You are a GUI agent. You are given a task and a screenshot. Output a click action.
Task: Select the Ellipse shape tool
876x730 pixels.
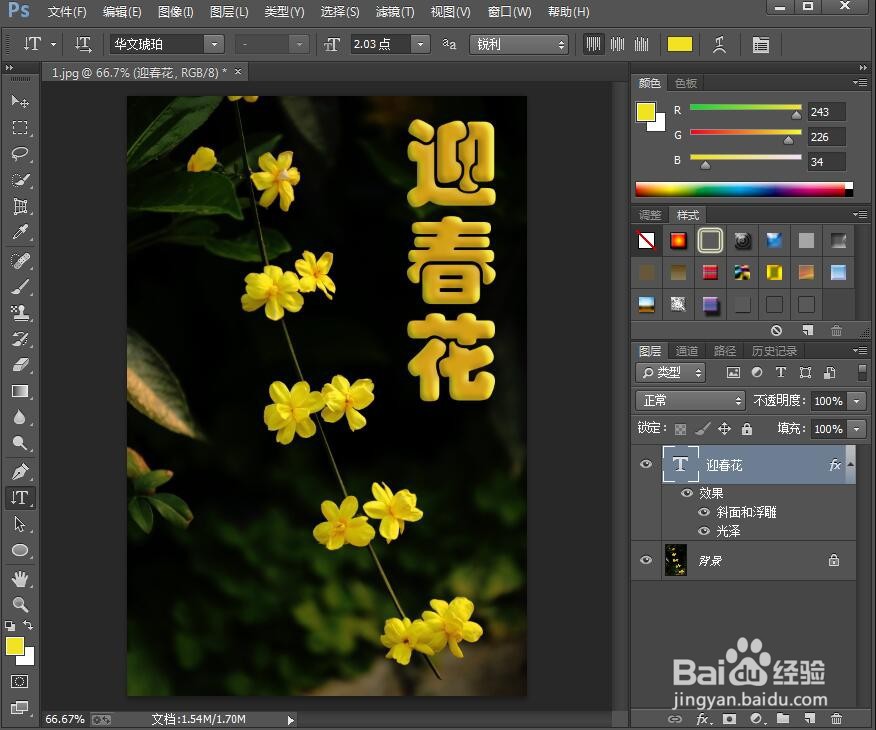click(20, 550)
